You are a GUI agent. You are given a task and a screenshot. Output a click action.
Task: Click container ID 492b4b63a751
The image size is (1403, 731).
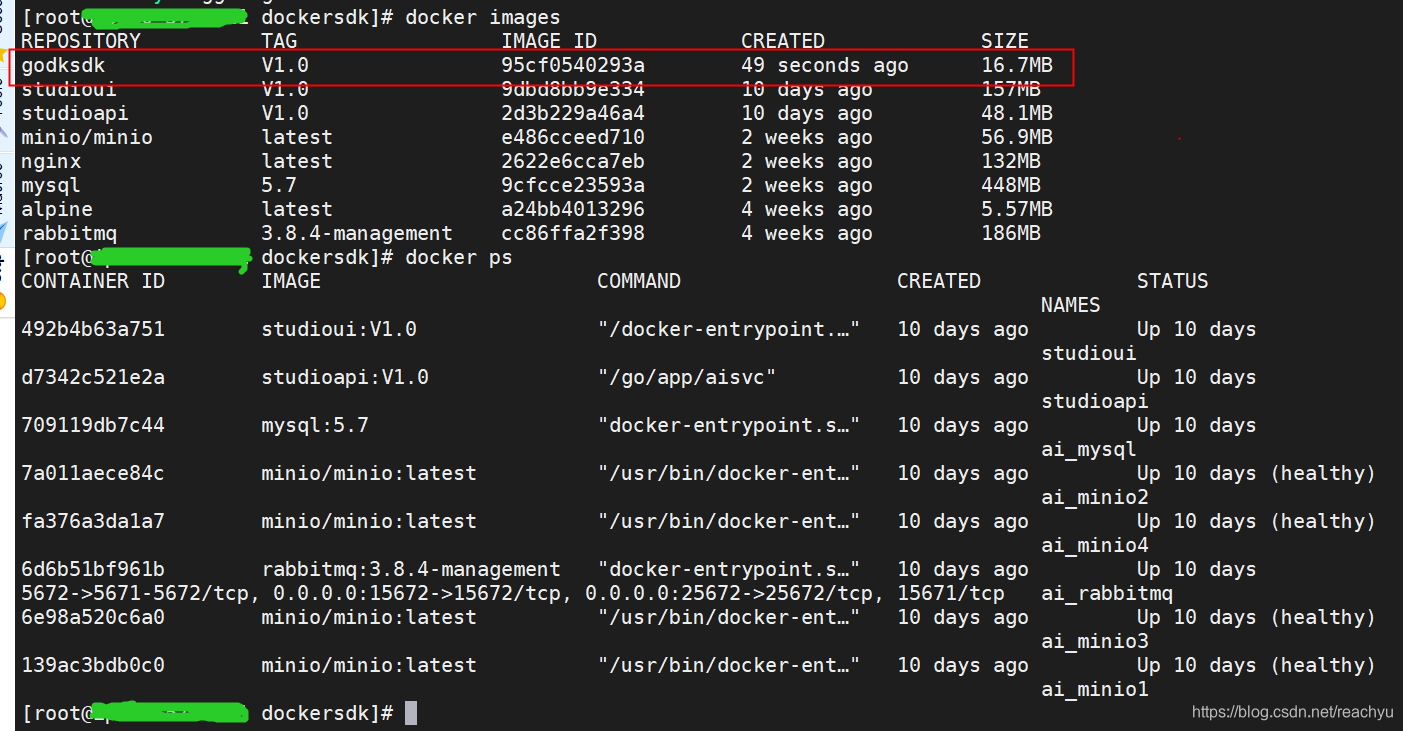93,329
